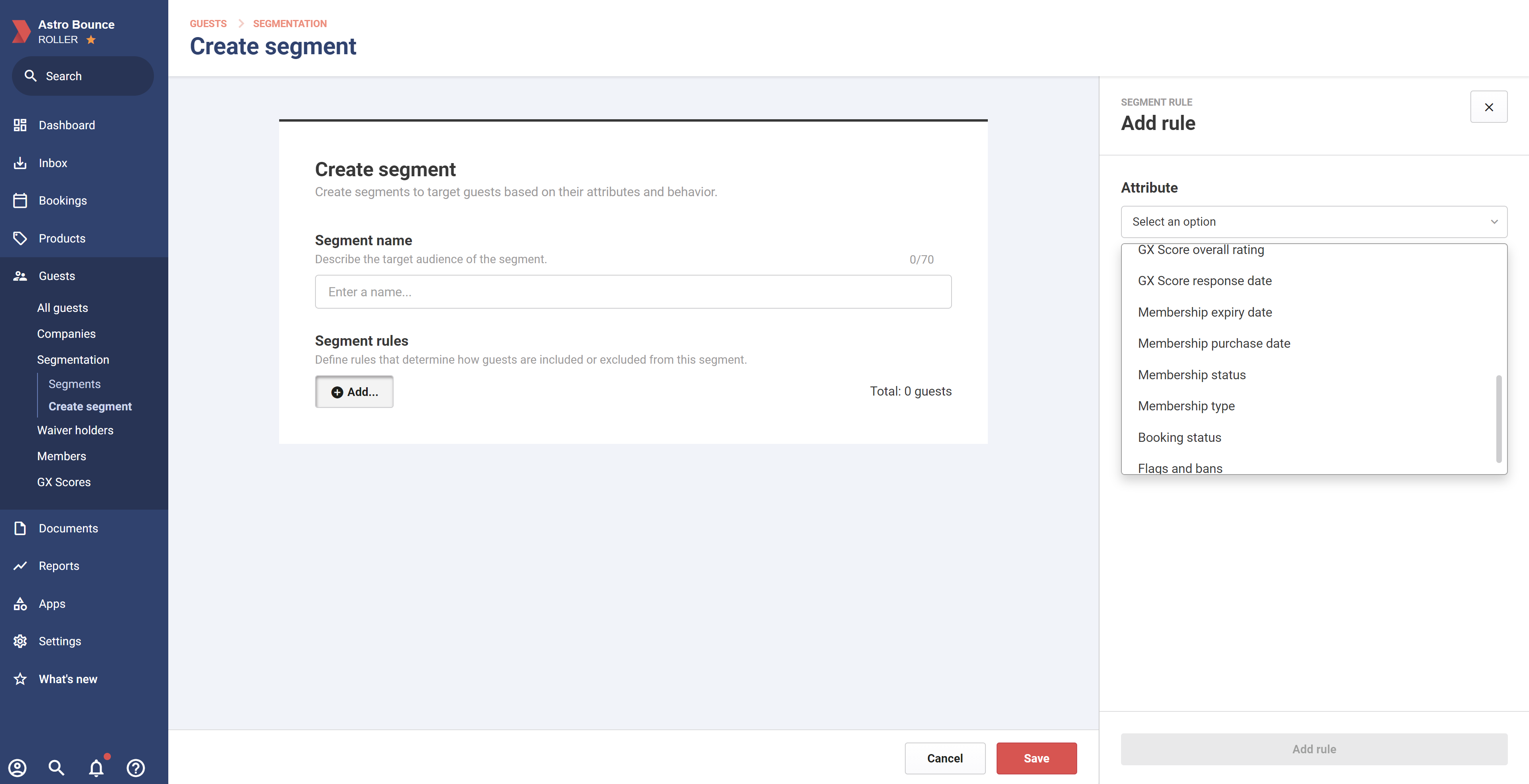Select Membership status attribute option
Viewport: 1529px width, 784px height.
pos(1192,375)
